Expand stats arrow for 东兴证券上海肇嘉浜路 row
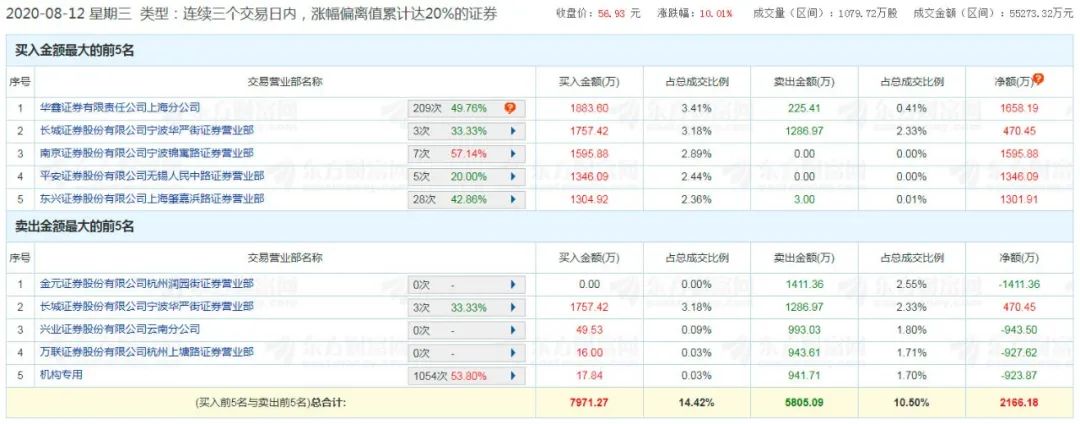Screen dimensions: 1080x424 coord(512,200)
